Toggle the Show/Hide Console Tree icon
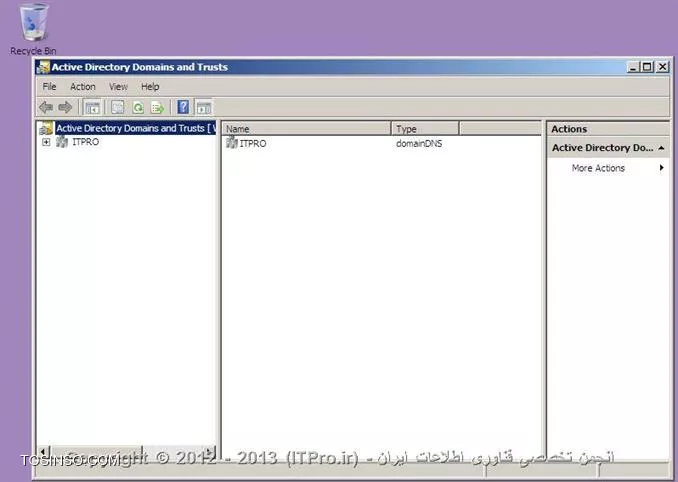678x482 pixels. [92, 107]
